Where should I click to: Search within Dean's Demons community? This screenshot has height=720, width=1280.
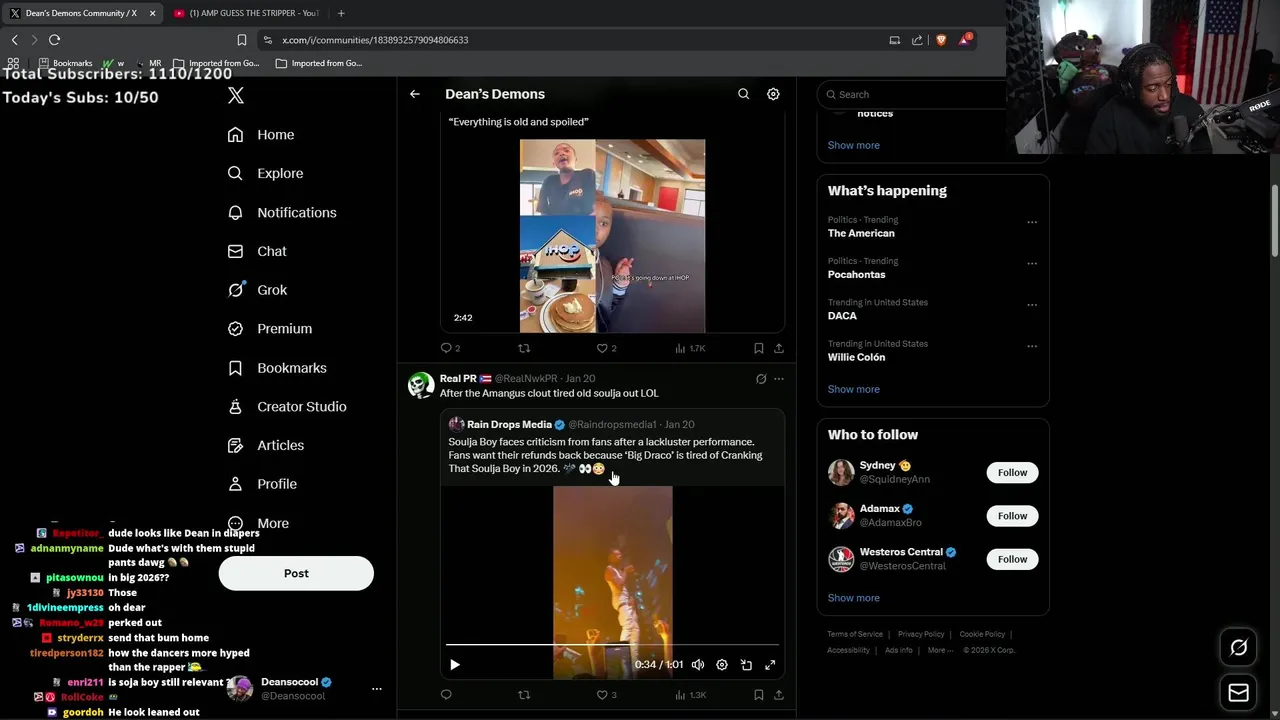[743, 94]
